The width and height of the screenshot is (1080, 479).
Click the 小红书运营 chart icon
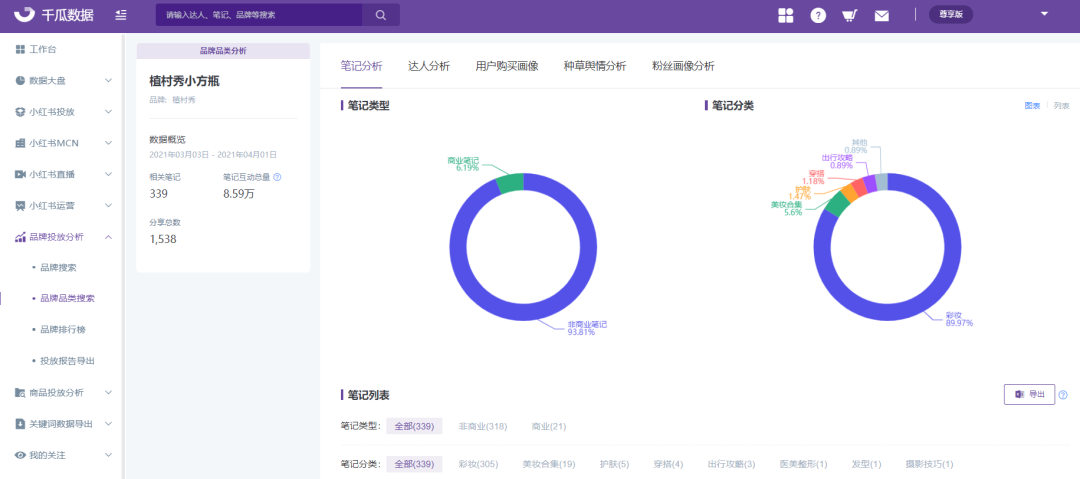coord(20,205)
